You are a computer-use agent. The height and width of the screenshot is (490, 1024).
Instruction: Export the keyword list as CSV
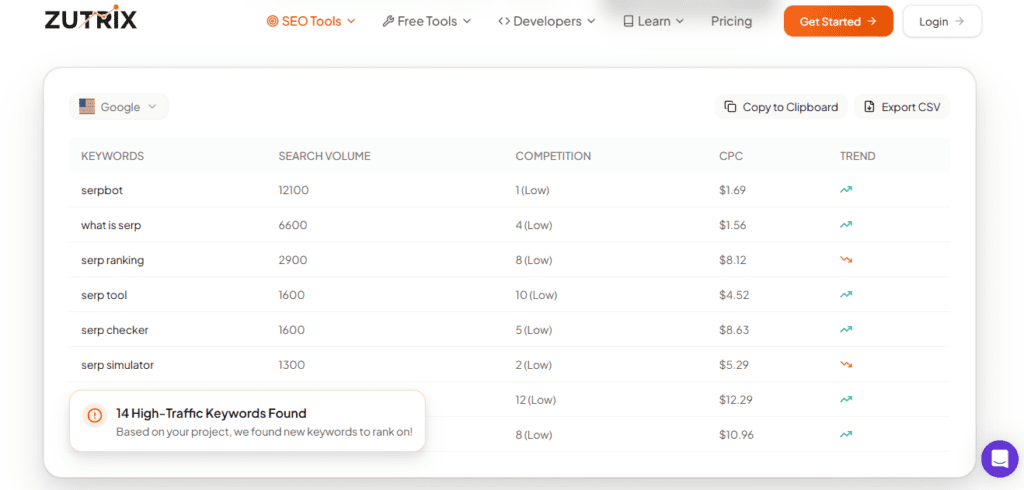click(902, 107)
